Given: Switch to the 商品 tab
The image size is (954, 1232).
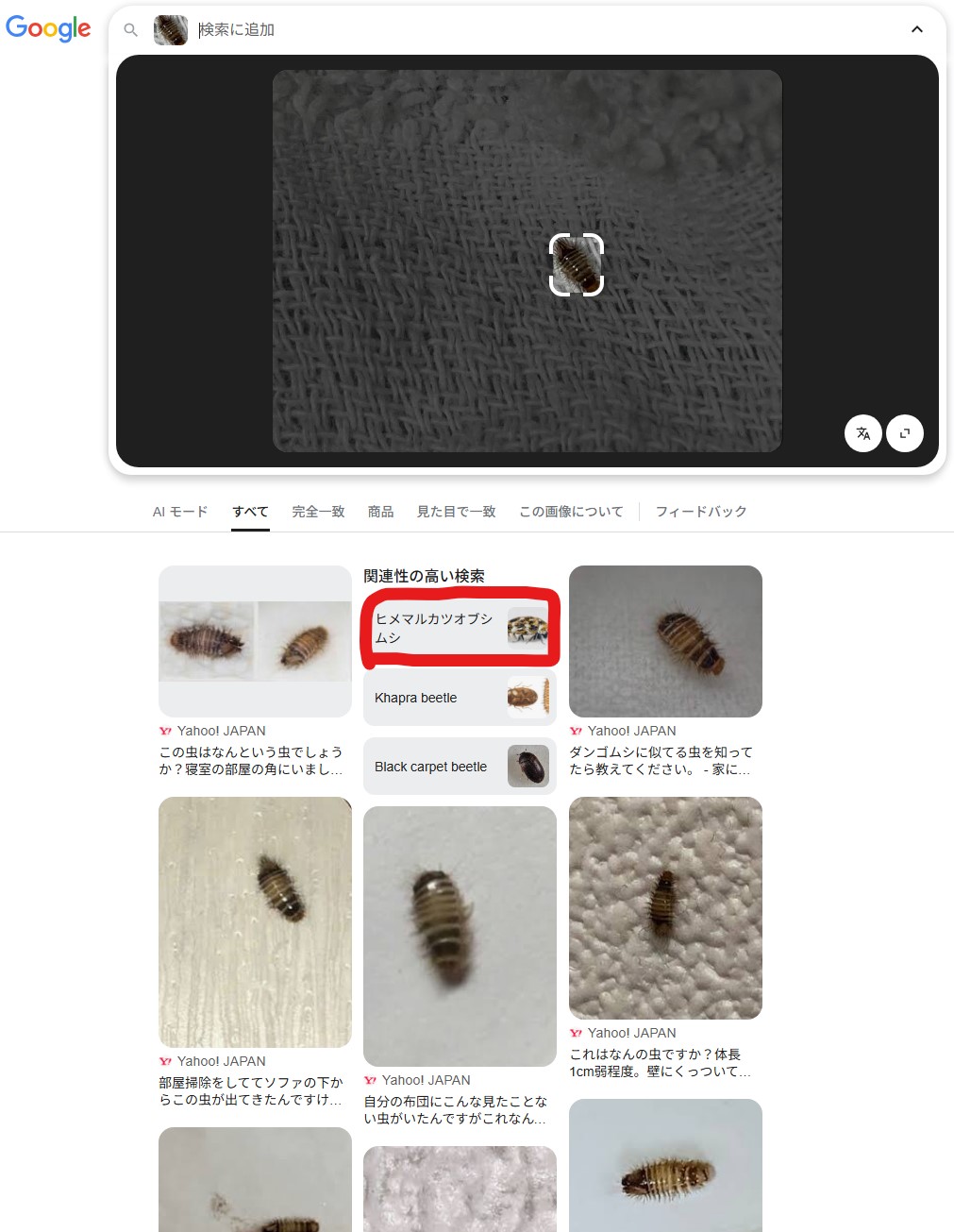Looking at the screenshot, I should point(380,512).
